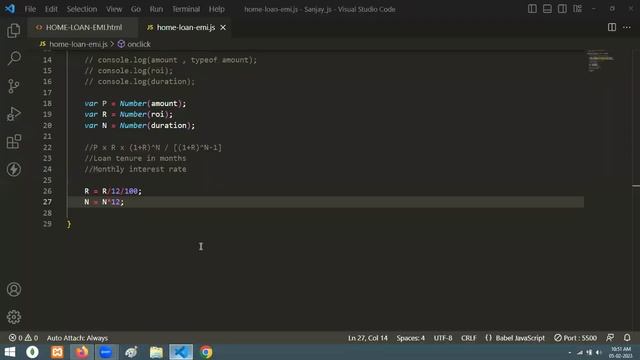Open XAMPP icon in the taskbar

[x=57, y=352]
